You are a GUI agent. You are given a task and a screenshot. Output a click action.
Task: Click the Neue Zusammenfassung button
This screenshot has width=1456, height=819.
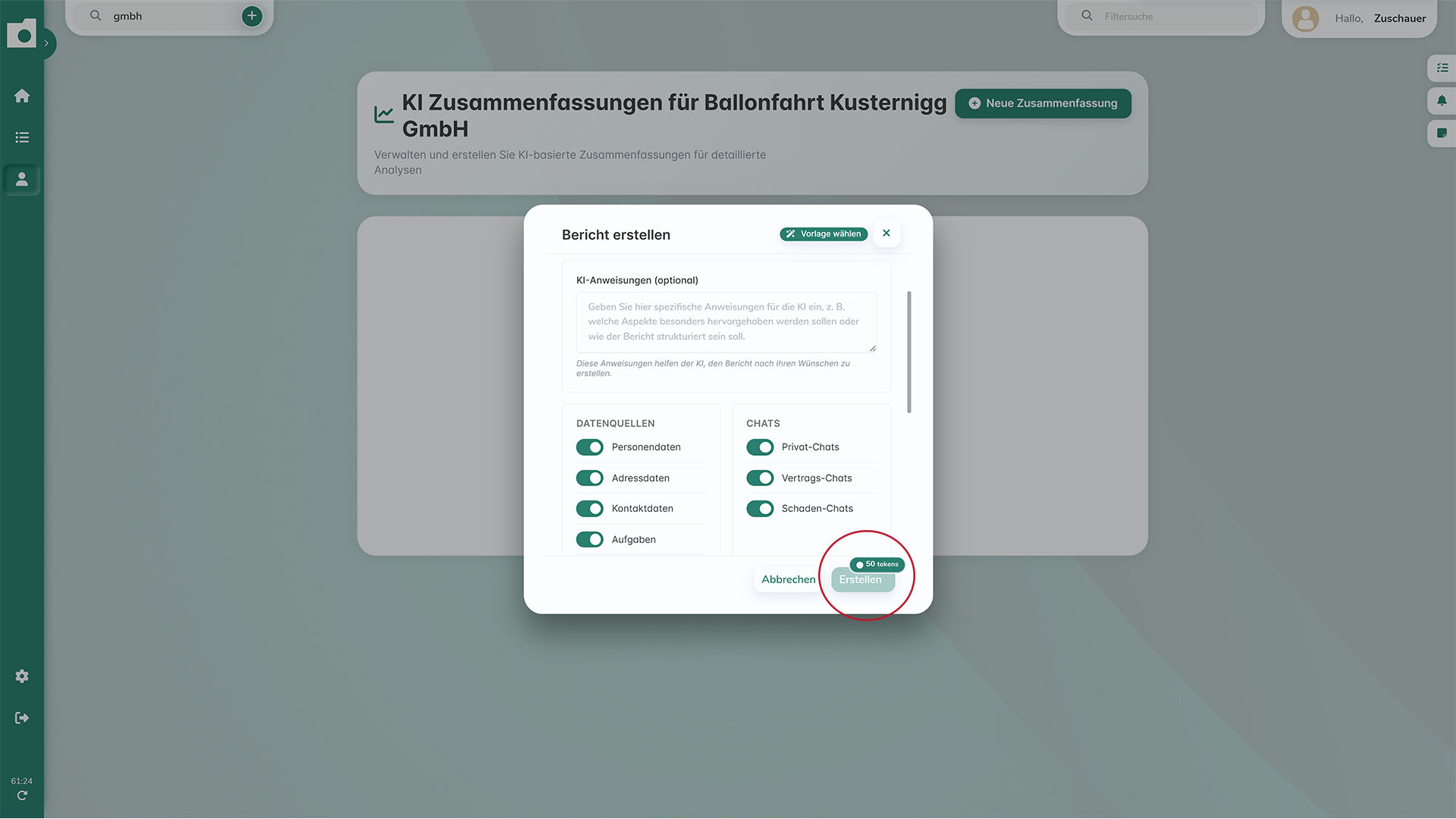click(x=1043, y=103)
